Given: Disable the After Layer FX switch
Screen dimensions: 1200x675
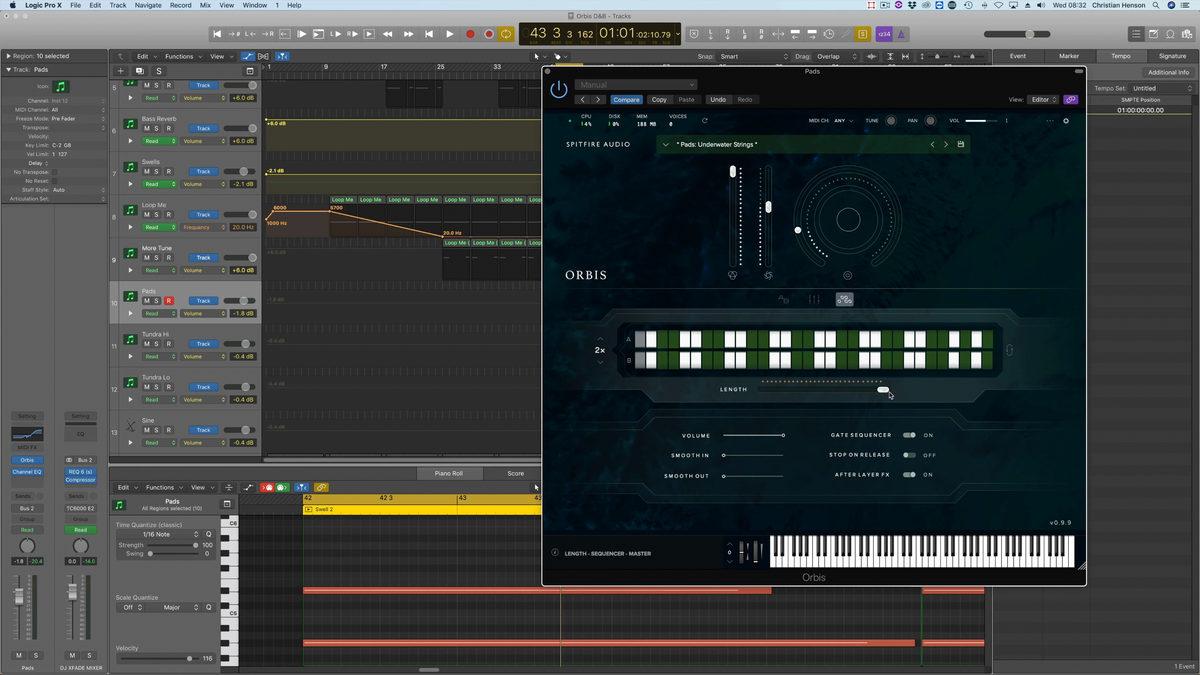Looking at the screenshot, I should (909, 475).
